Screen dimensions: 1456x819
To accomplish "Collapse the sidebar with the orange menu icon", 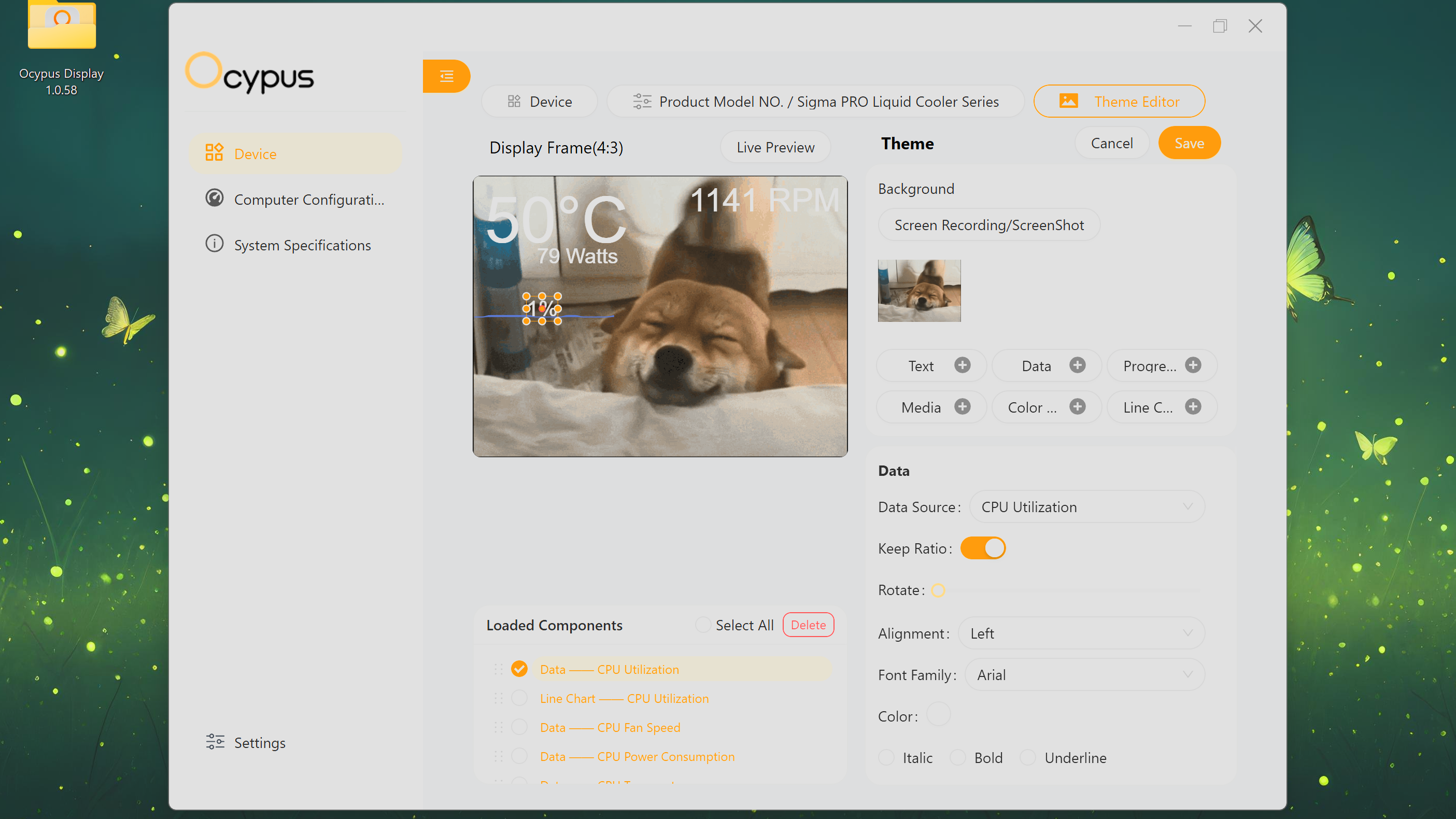I will click(x=446, y=76).
